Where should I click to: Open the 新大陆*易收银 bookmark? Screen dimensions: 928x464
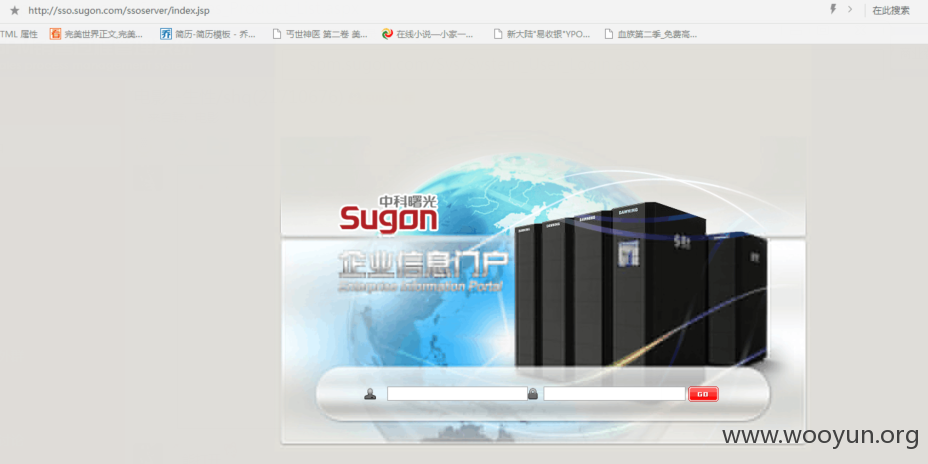point(542,34)
